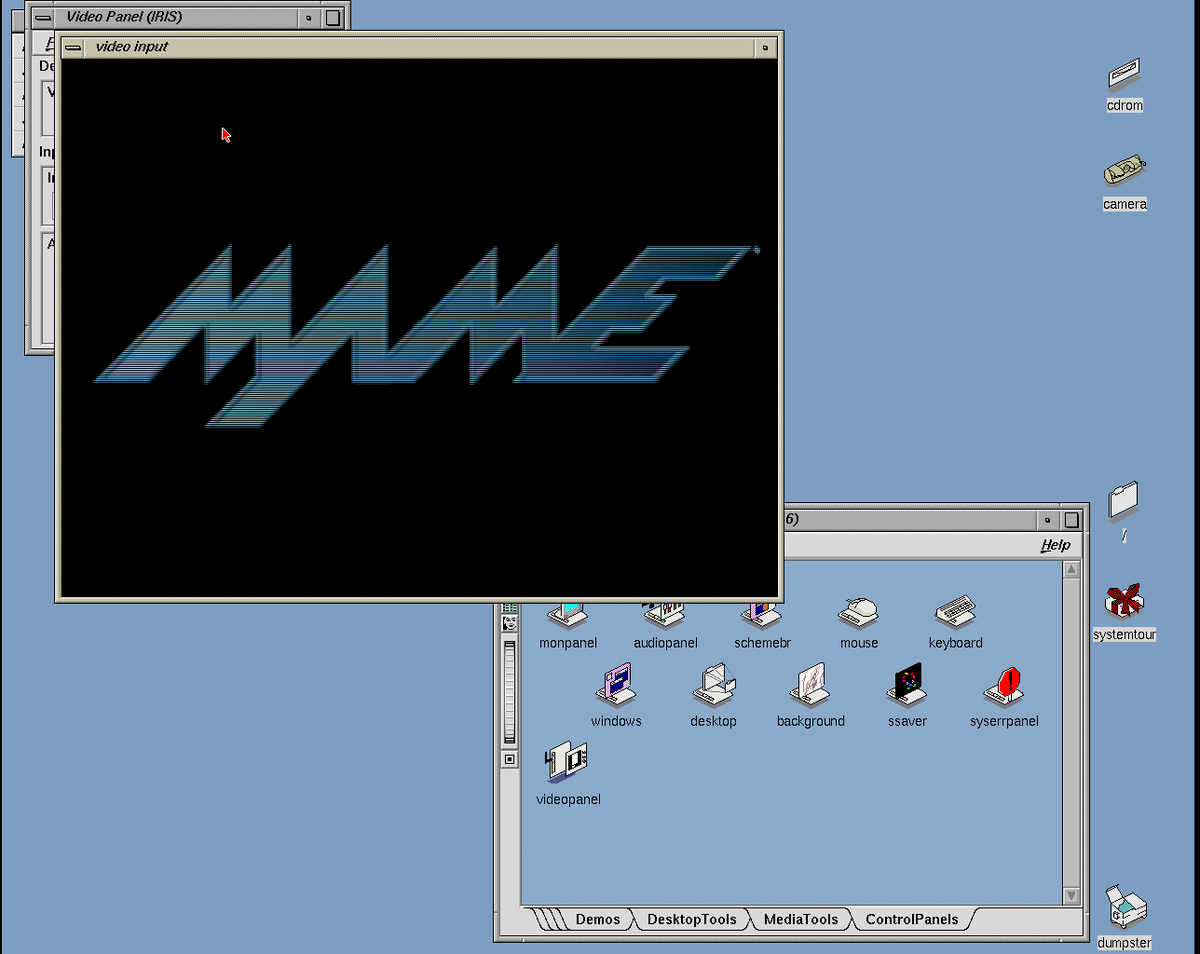Open the Help menu in icon catalog
This screenshot has height=954, width=1200.
point(1055,545)
